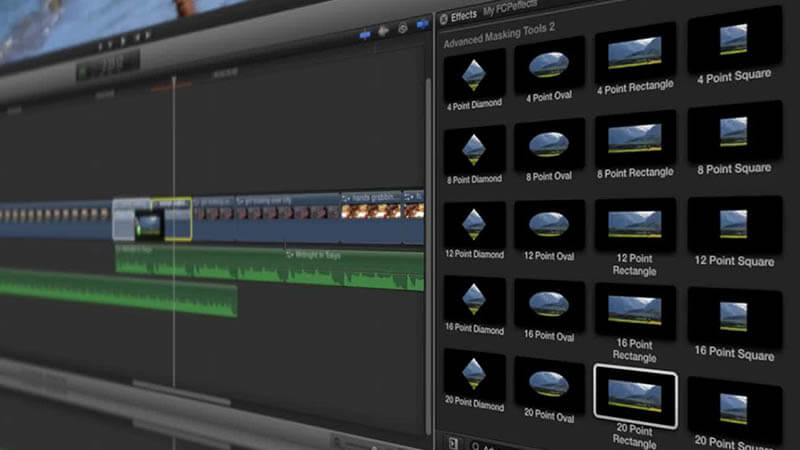Click the 20 Point Diamond effect
Image resolution: width=800 pixels, height=450 pixels.
tap(474, 380)
